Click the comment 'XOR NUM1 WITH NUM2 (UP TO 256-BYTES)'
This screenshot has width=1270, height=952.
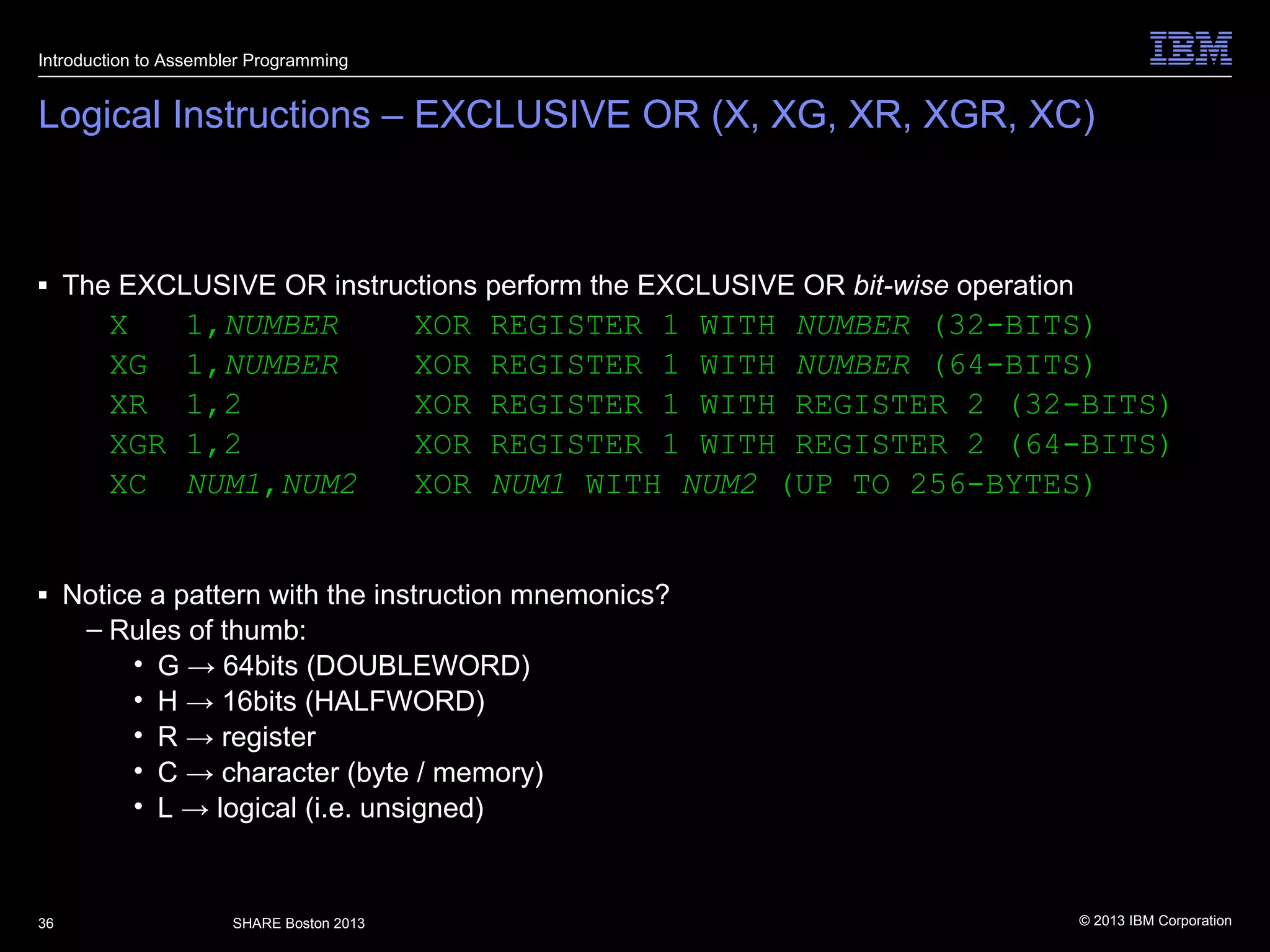754,485
